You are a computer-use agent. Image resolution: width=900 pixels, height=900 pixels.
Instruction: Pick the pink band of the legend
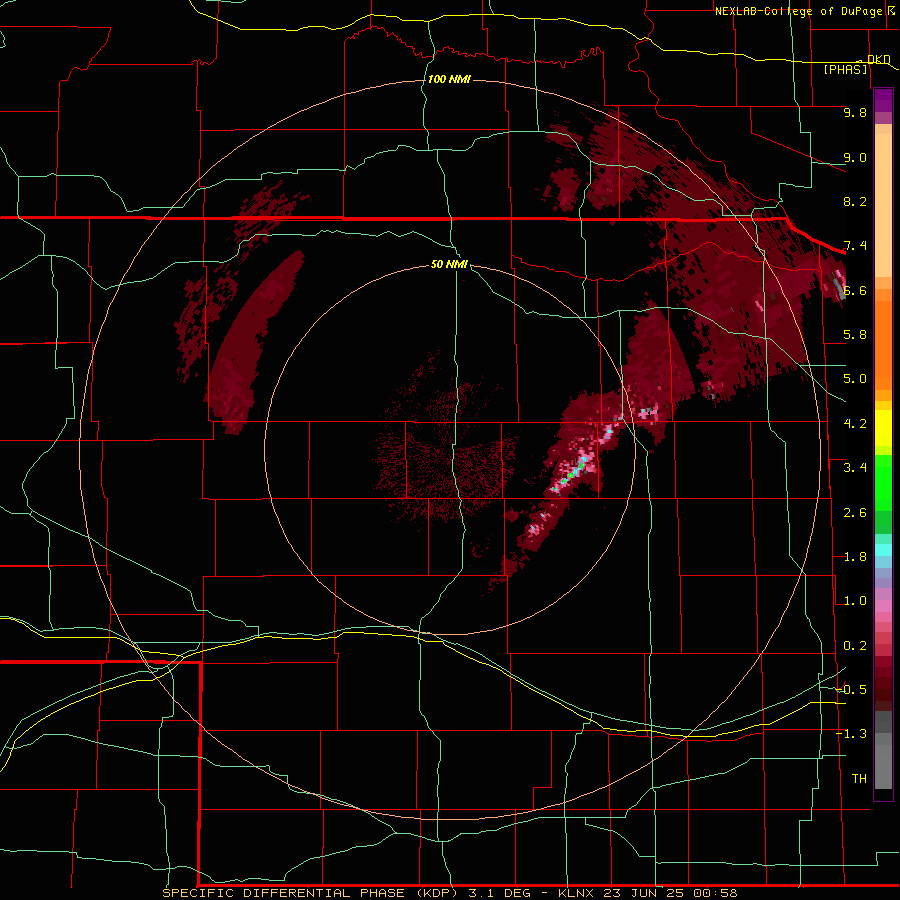883,606
